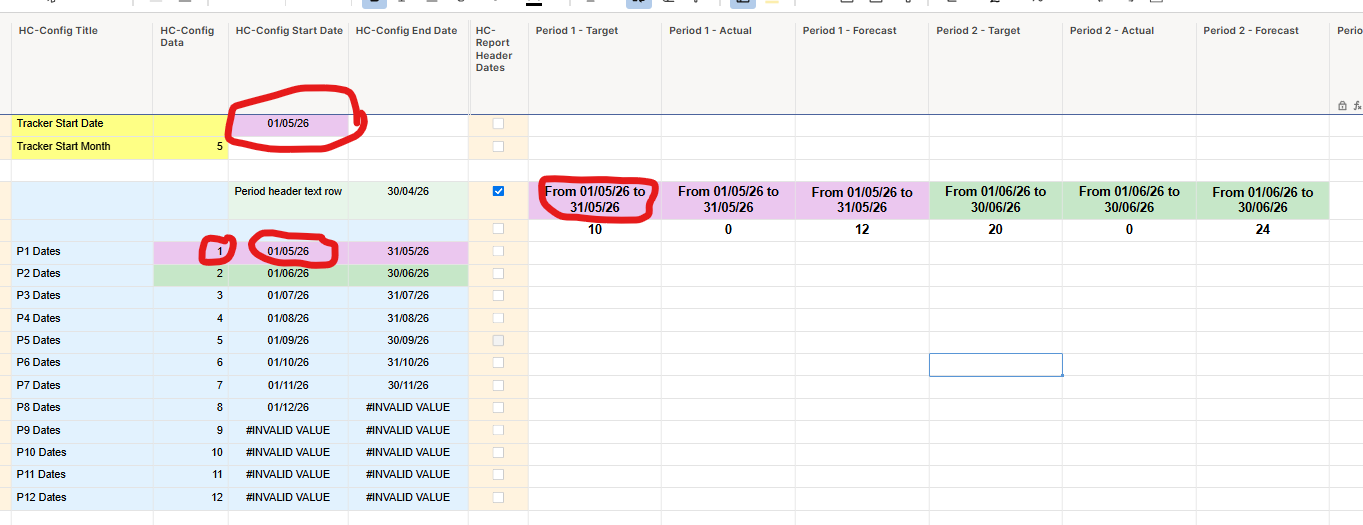Select P4 Dates end date 31/08/26
This screenshot has height=525, width=1363.
pos(408,319)
